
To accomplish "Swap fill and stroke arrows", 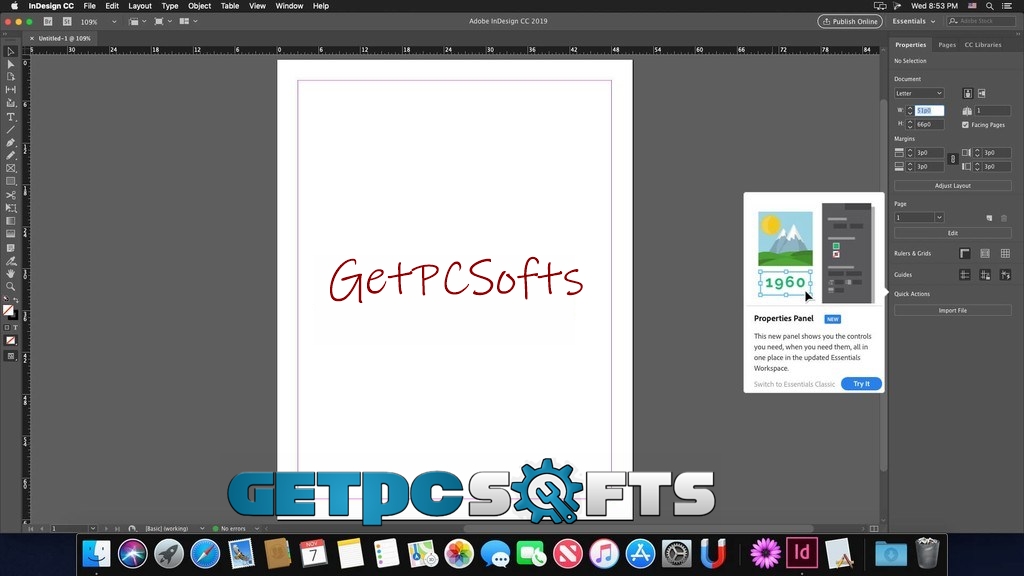I will [16, 300].
